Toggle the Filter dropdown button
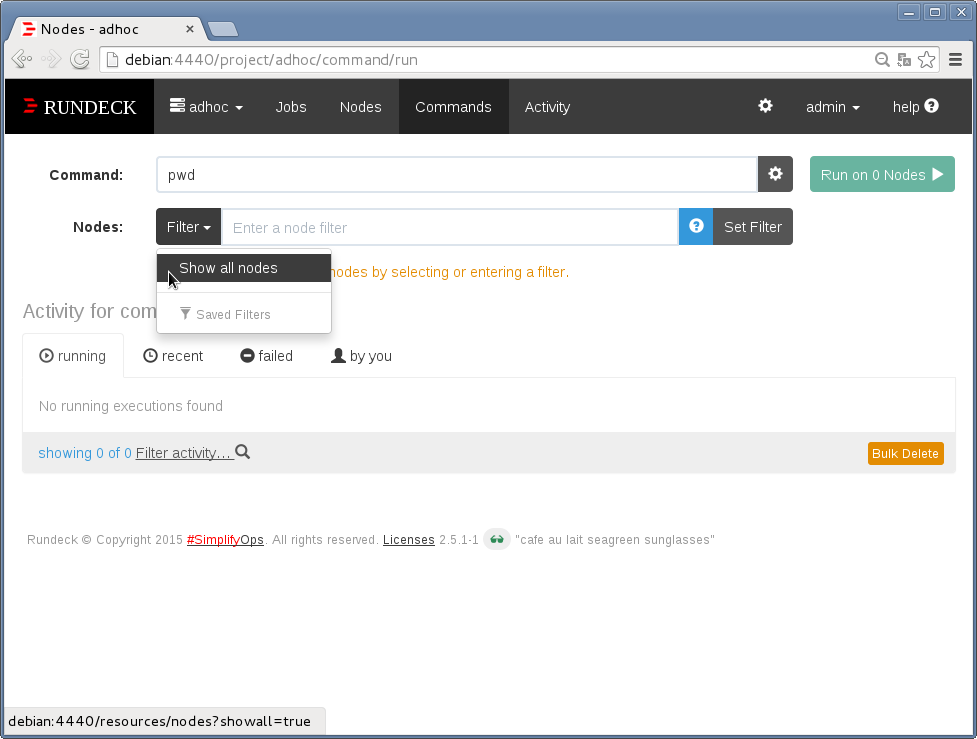This screenshot has height=739, width=977. pyautogui.click(x=188, y=227)
